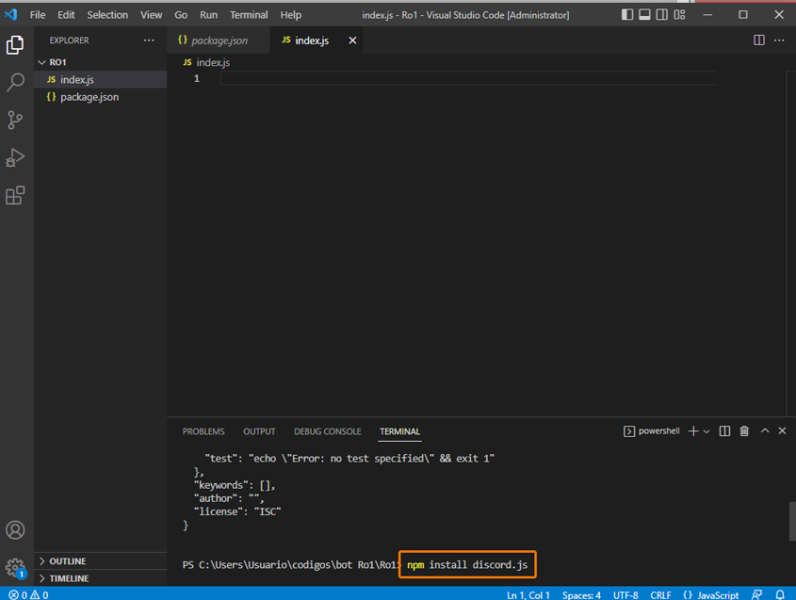Screen dimensions: 796x600
Task: Toggle the bottom panel layout button
Action: [645, 15]
